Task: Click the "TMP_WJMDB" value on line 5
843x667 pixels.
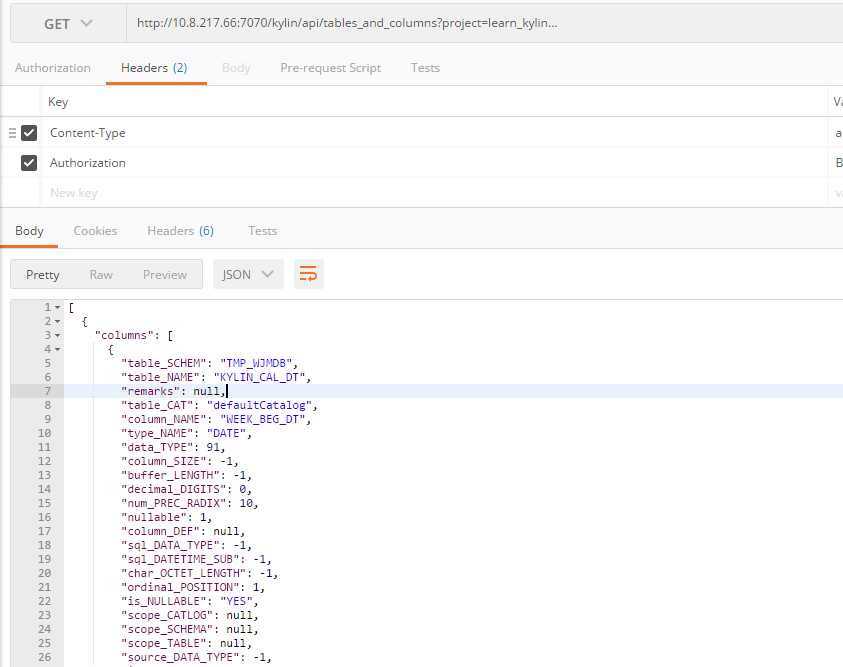Action: [x=256, y=363]
